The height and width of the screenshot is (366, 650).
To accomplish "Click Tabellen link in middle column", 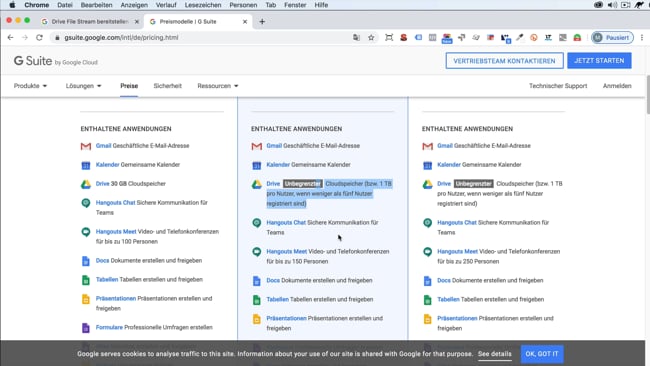I will coord(277,299).
